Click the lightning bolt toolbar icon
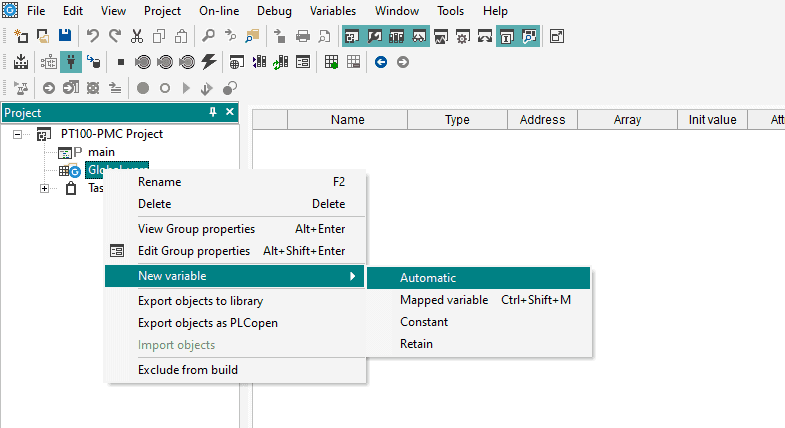Screen dimensions: 785x428 click(208, 61)
